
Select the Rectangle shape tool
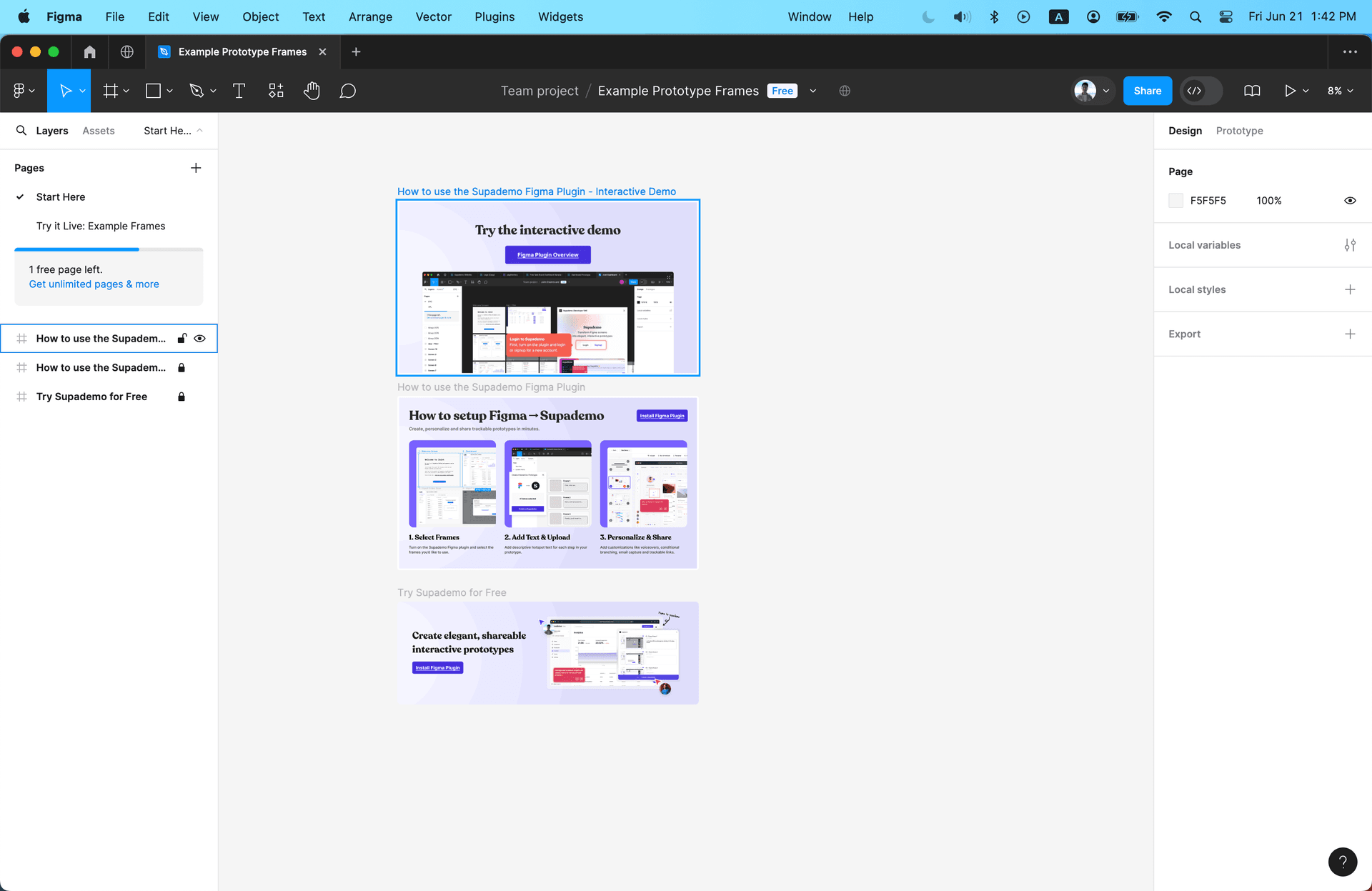[x=153, y=91]
